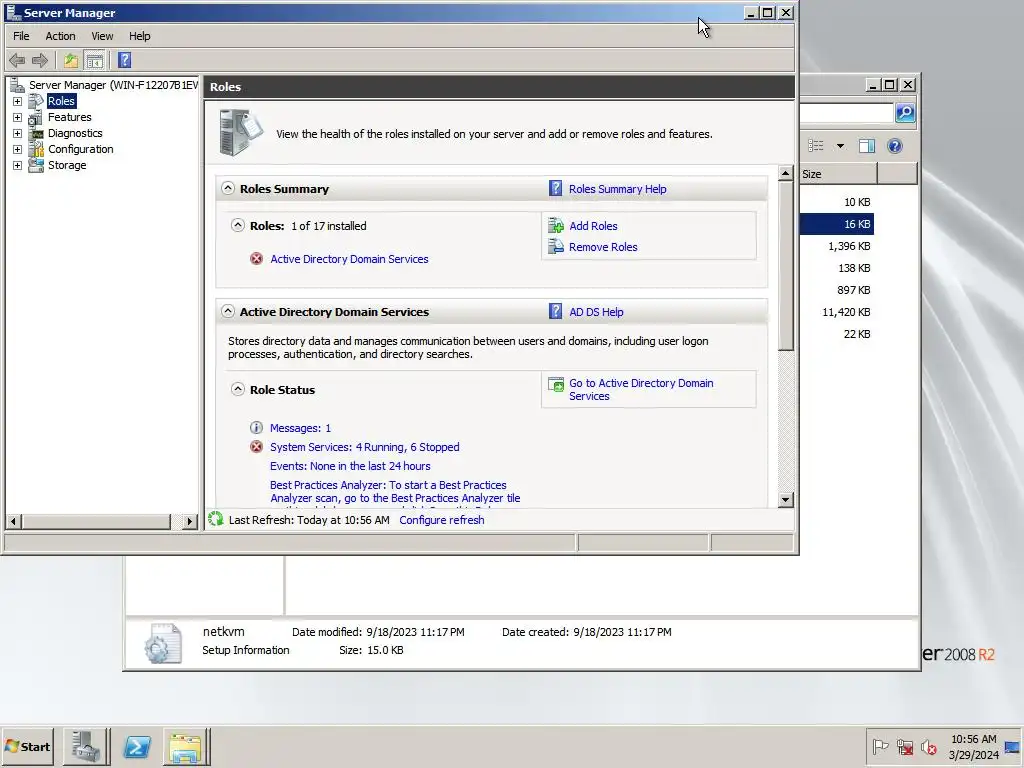Click the Roles pane scroll up arrow
1024x768 pixels.
click(786, 173)
